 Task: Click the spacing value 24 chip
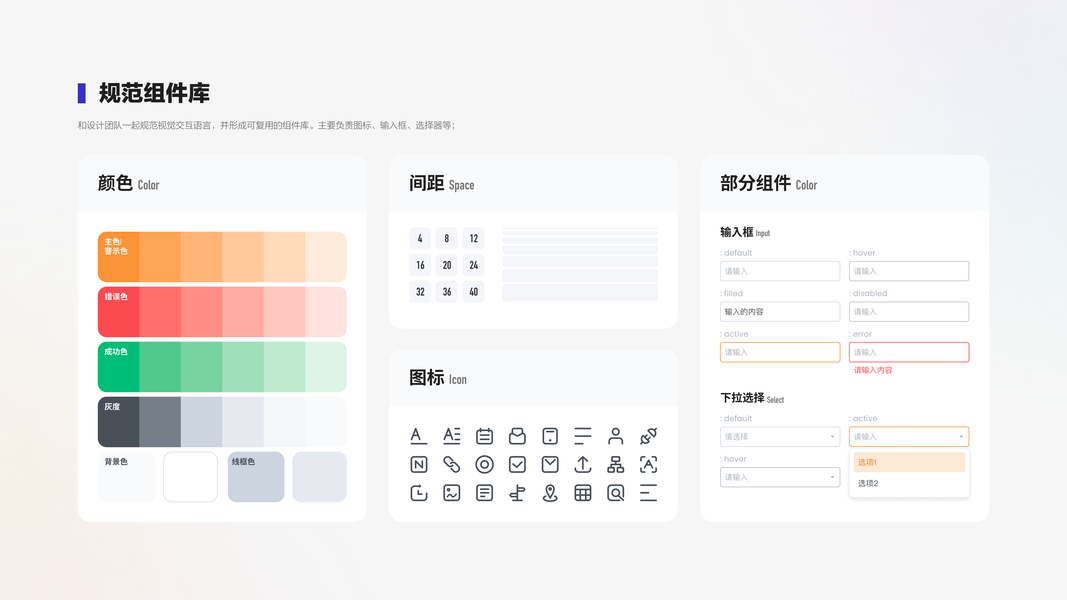474,265
